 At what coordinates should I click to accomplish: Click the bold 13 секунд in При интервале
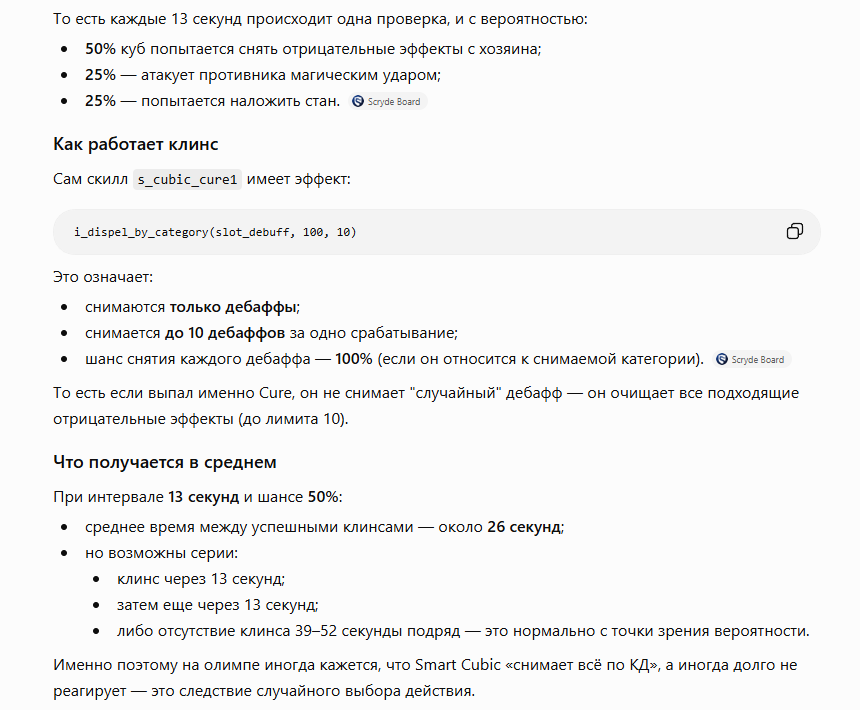(x=203, y=497)
